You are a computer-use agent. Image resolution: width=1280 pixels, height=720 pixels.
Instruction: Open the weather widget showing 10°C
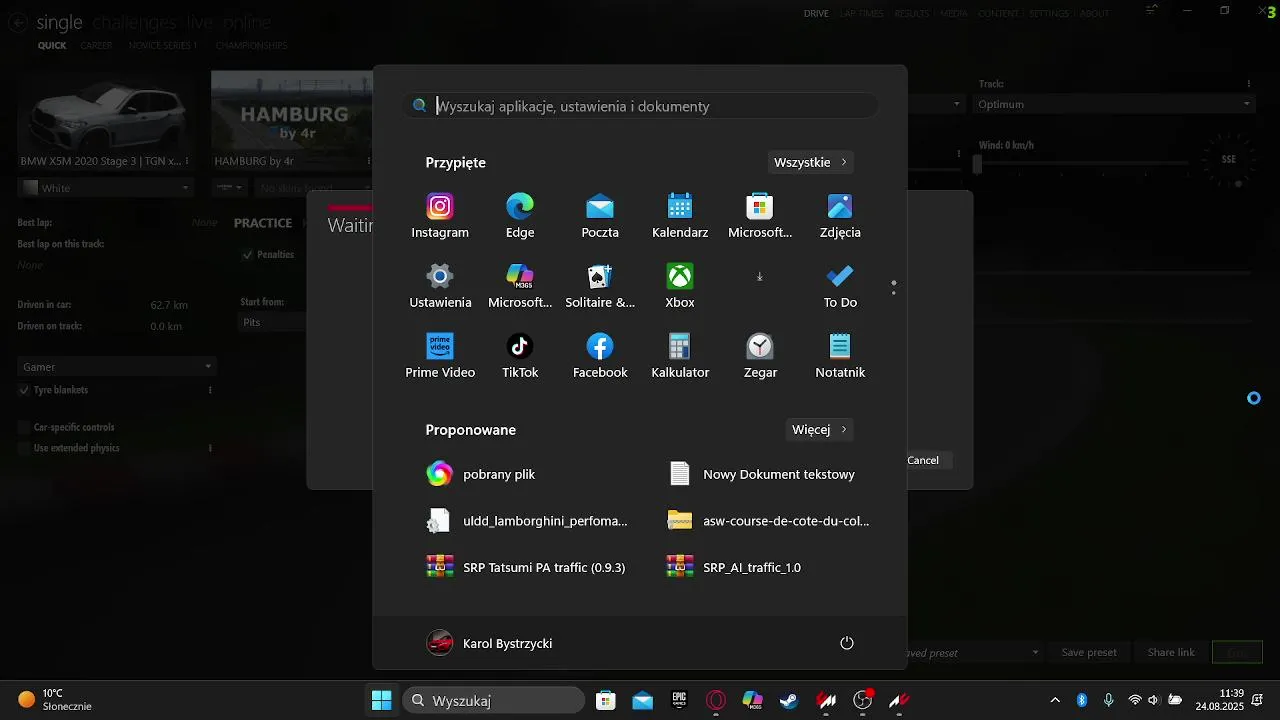56,700
